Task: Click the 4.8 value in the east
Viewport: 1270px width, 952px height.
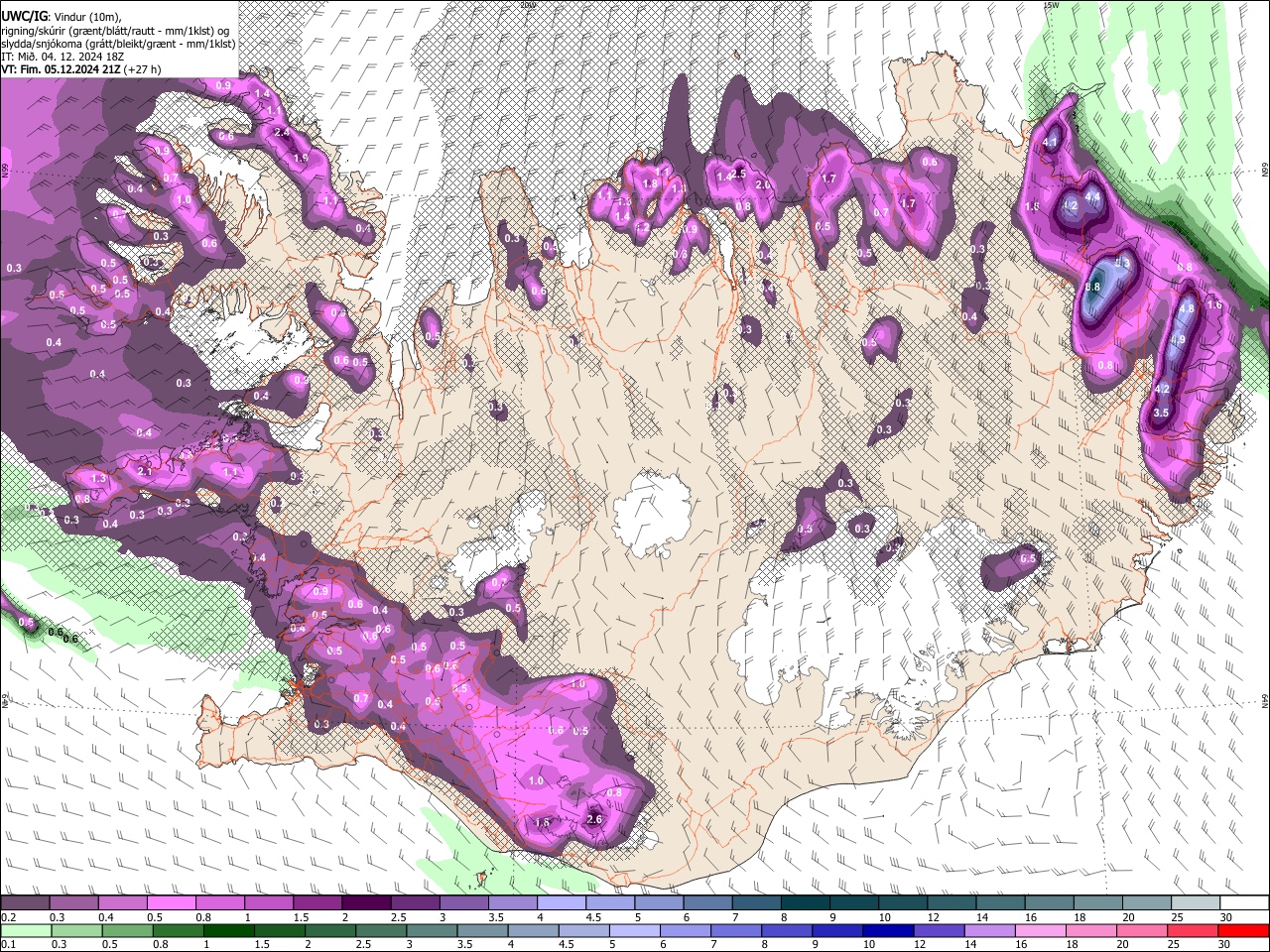Action: [x=1187, y=308]
